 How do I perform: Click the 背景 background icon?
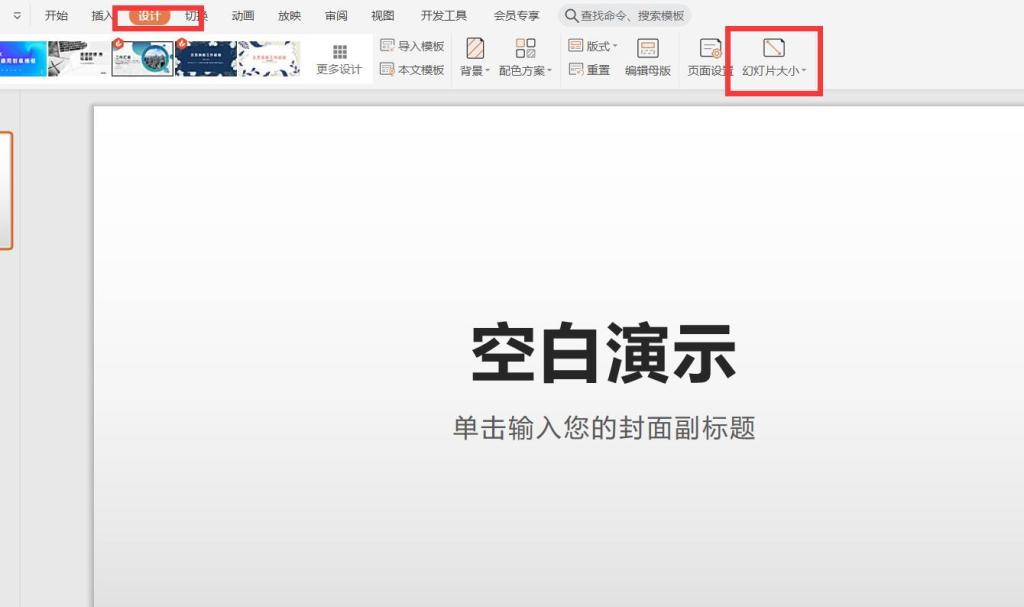[x=475, y=49]
